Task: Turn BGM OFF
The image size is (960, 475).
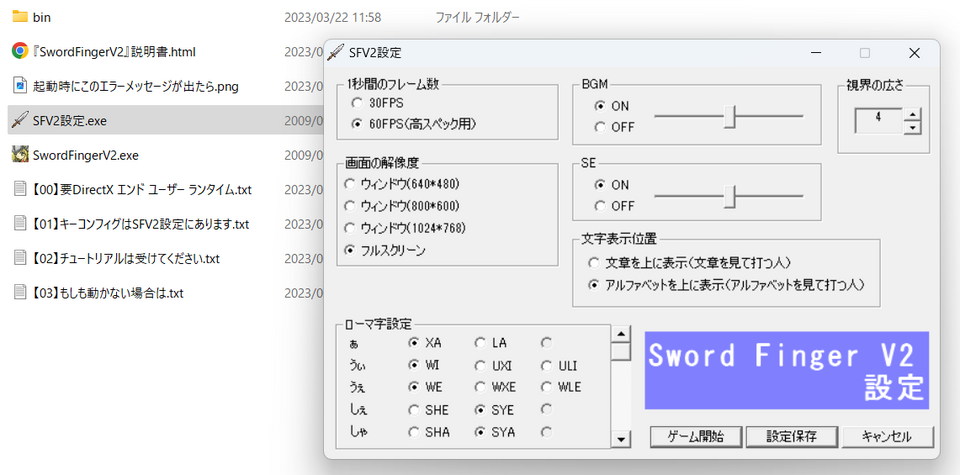Action: tap(600, 127)
